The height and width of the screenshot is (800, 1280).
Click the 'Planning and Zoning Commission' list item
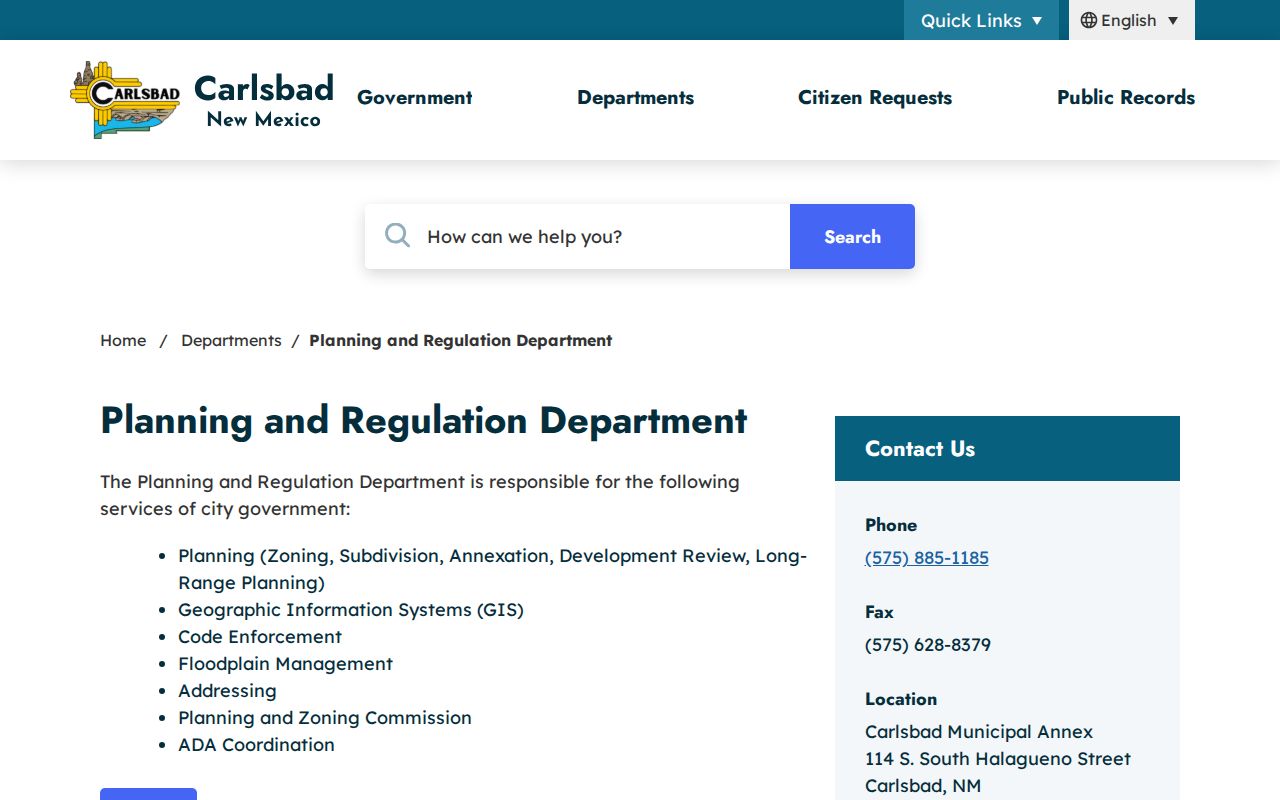[x=325, y=718]
